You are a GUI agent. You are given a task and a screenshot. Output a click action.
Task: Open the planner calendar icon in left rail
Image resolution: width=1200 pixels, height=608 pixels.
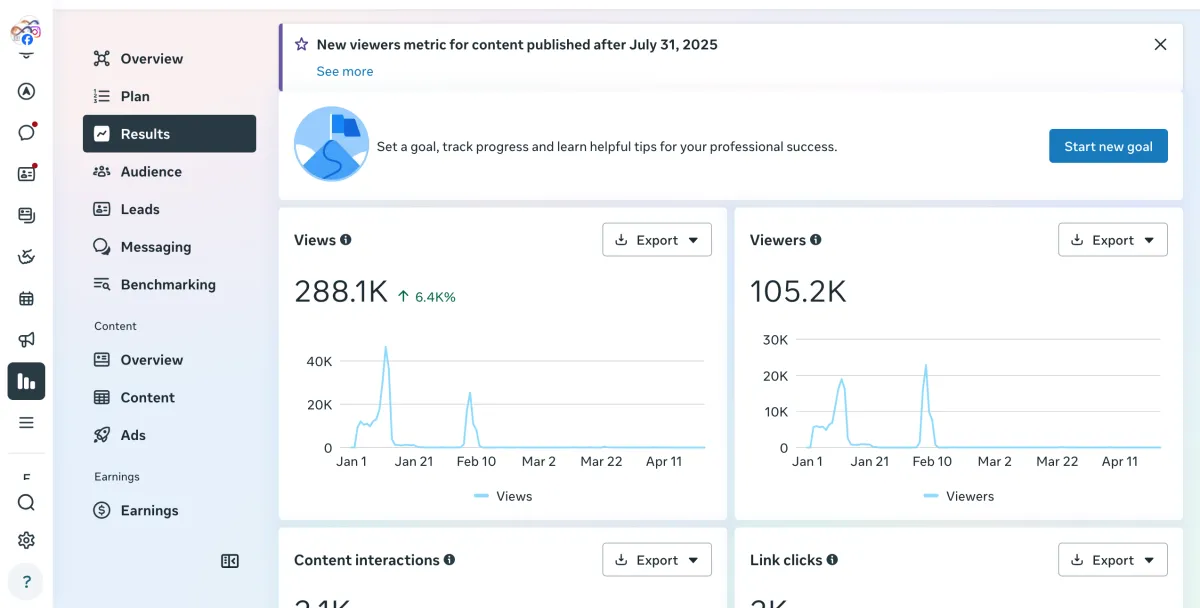27,298
